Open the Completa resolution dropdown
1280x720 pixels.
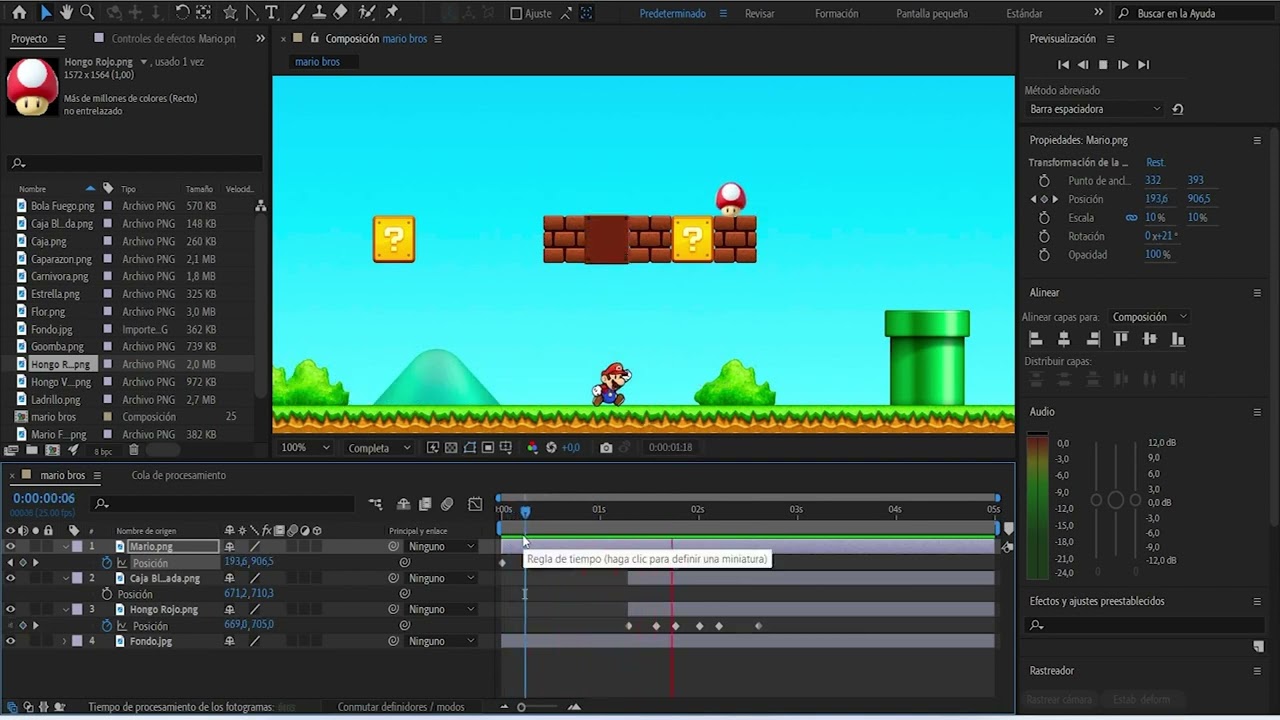(378, 448)
